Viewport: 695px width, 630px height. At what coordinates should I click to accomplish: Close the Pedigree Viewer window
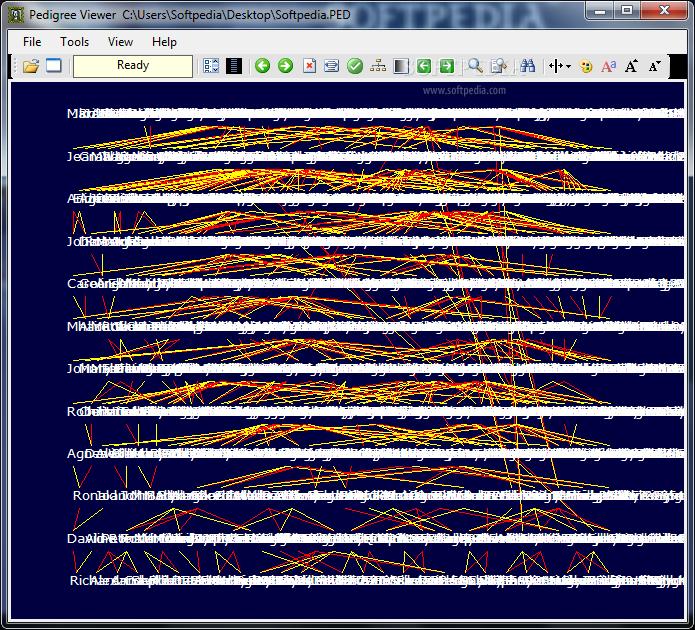tap(664, 11)
